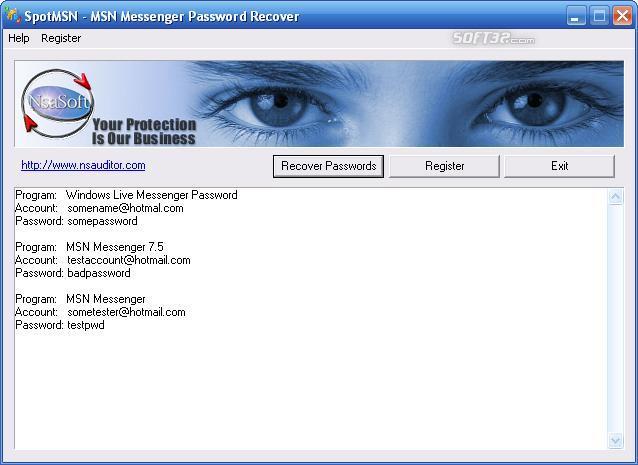Click the Exit button

point(559,166)
